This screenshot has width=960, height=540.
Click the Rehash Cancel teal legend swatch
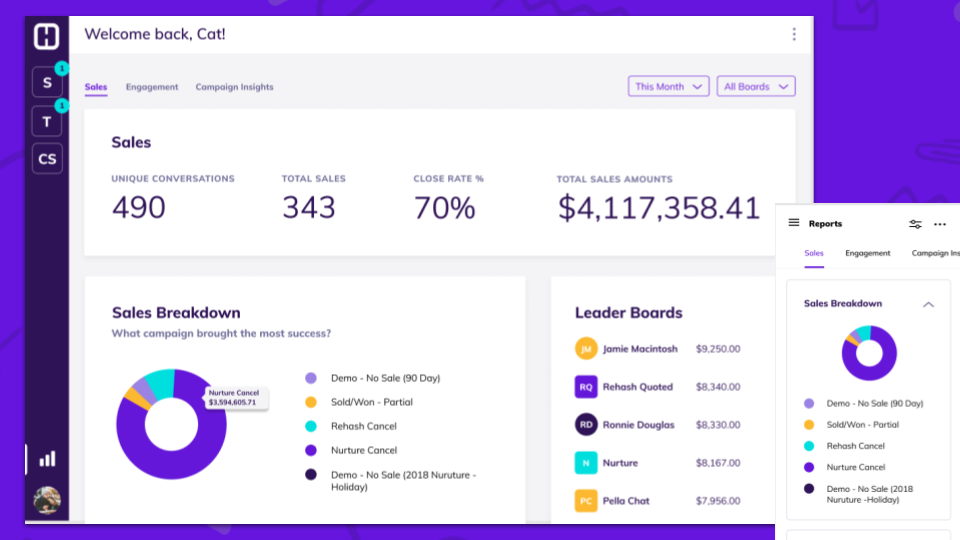coord(311,426)
